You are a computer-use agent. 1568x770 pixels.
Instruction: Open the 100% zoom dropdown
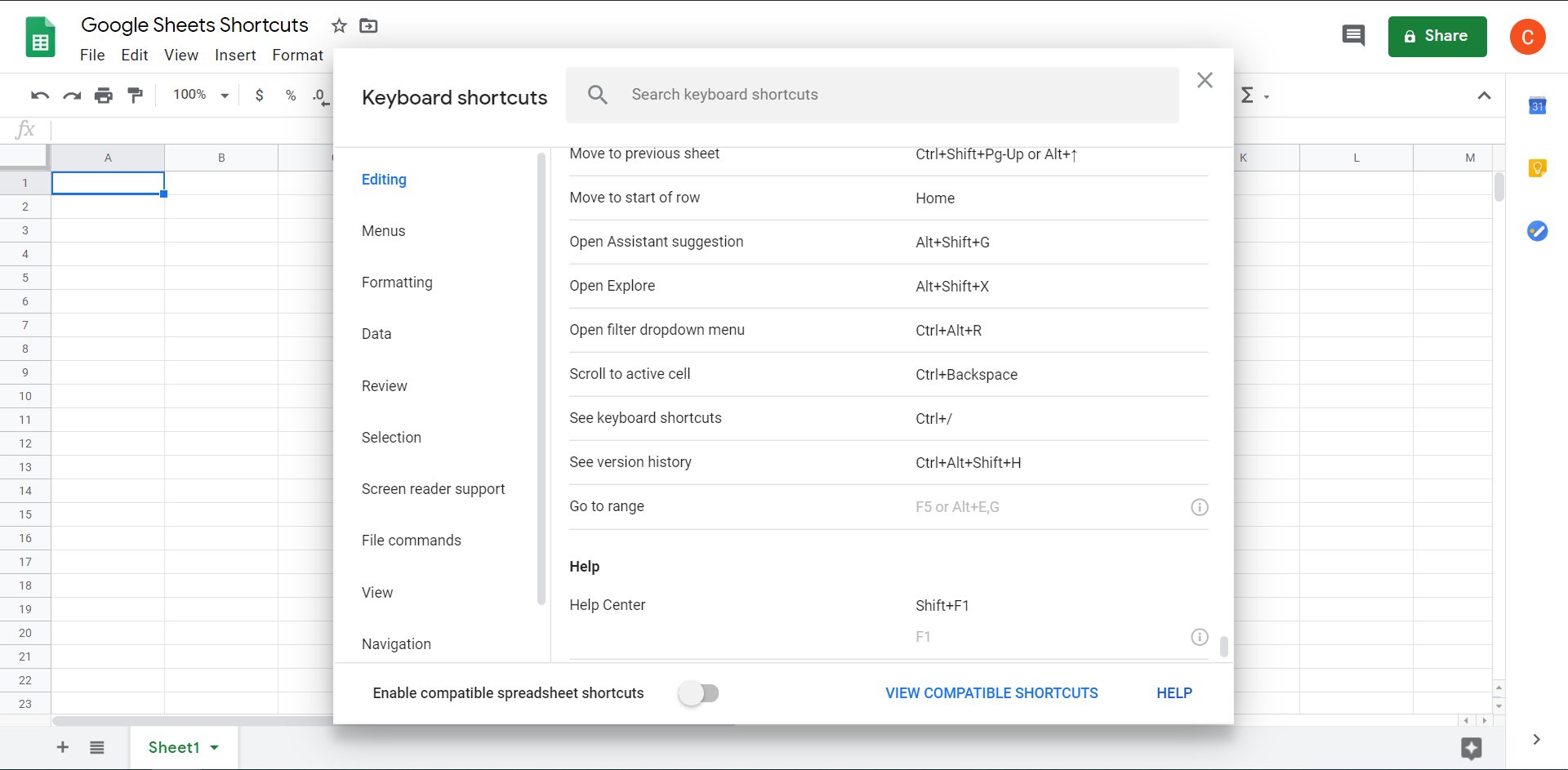(x=201, y=96)
